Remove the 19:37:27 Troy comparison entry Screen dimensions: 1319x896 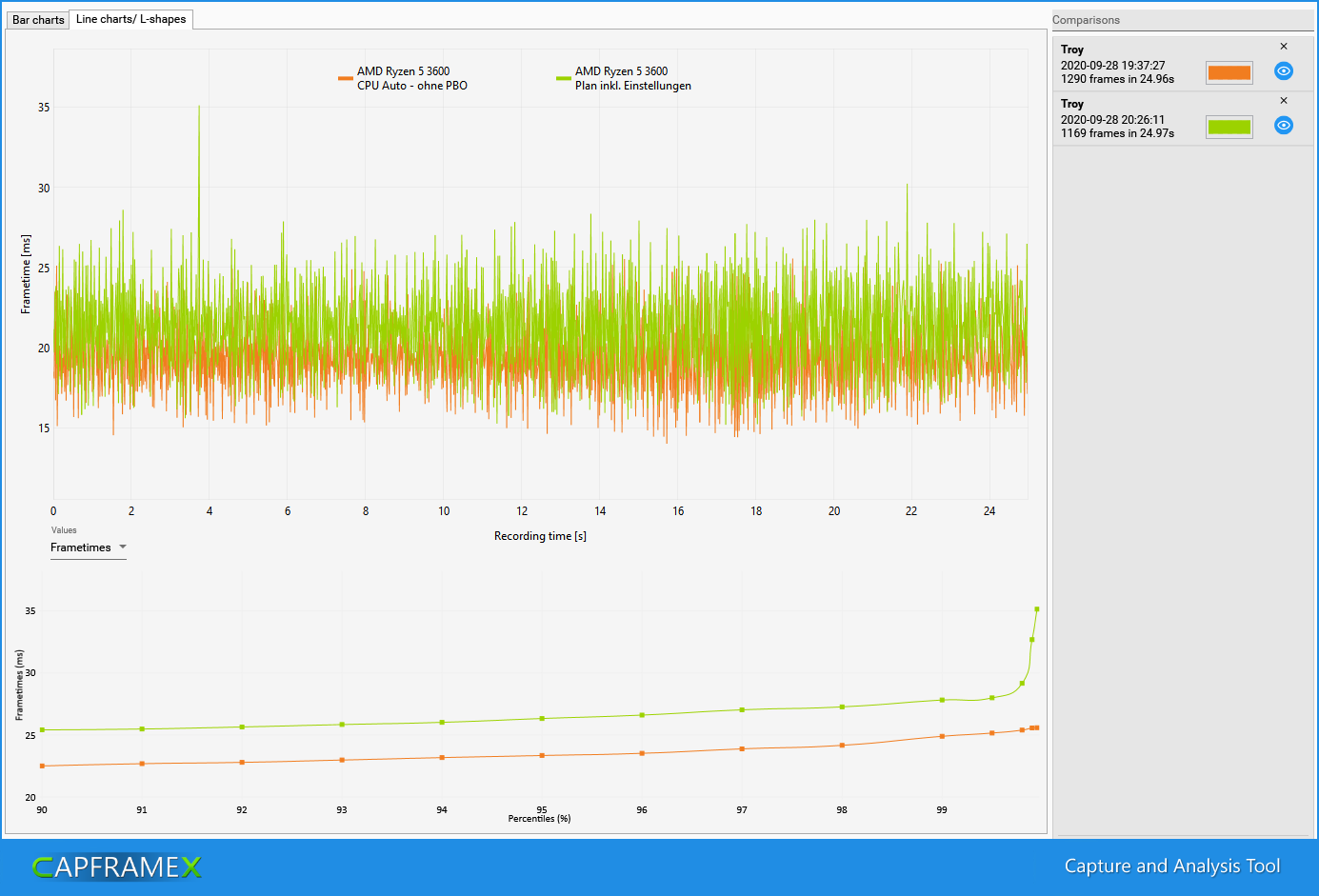pyautogui.click(x=1284, y=47)
